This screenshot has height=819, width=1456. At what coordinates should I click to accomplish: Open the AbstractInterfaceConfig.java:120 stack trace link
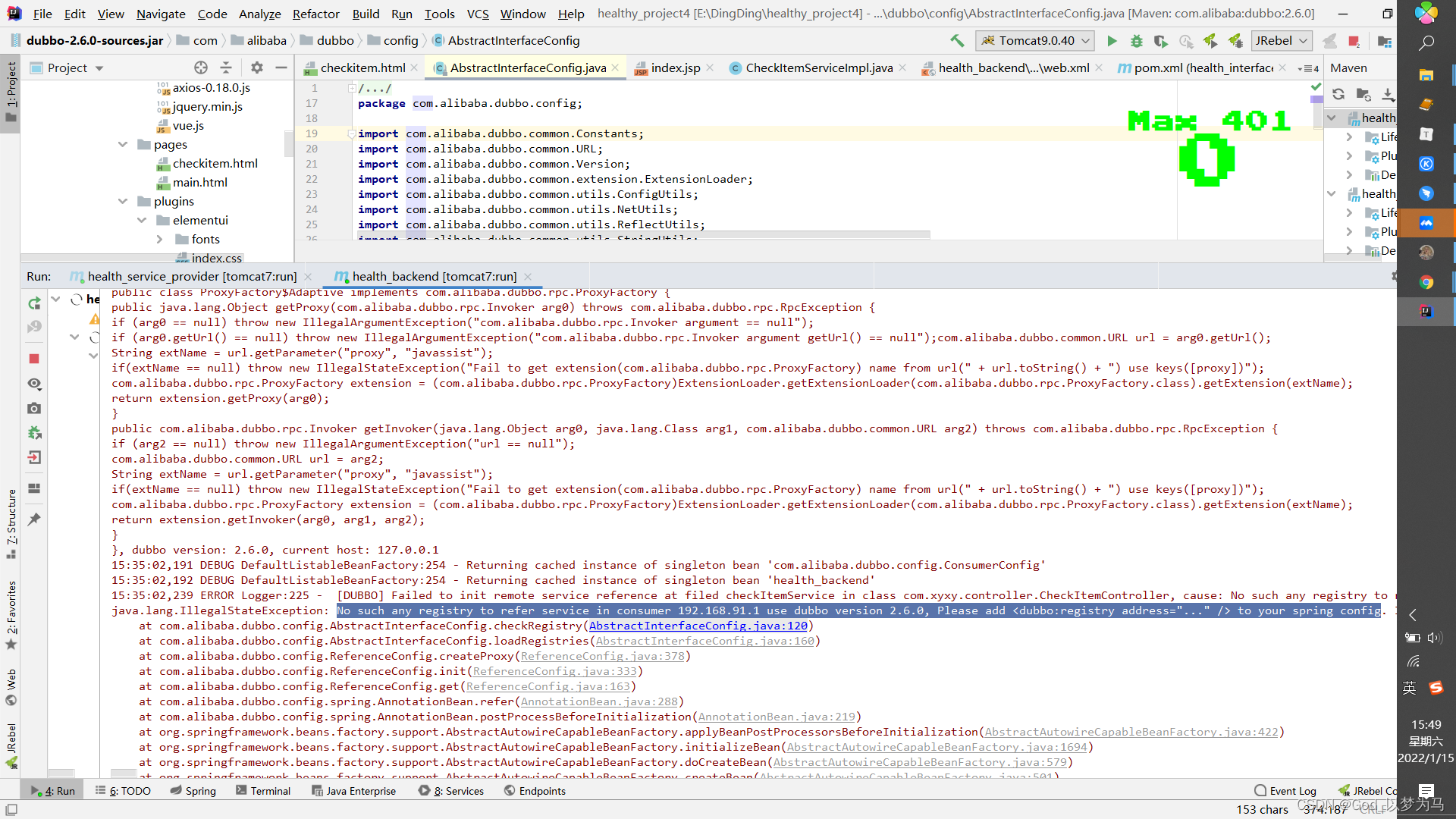point(698,626)
